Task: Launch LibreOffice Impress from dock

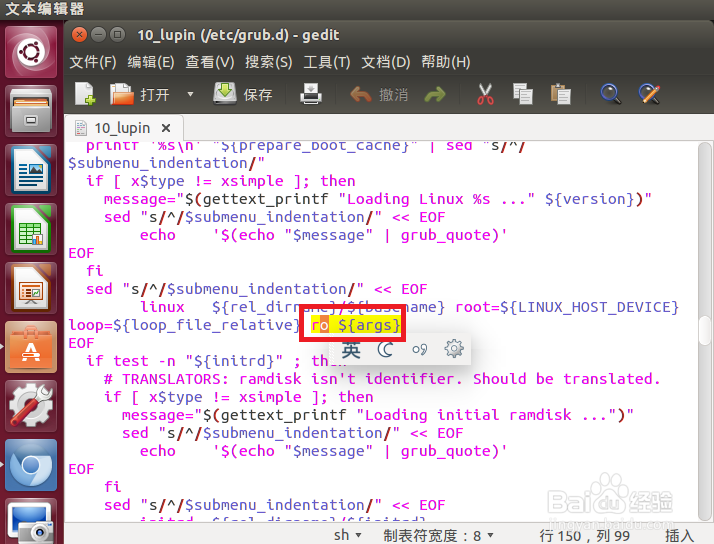Action: click(31, 288)
